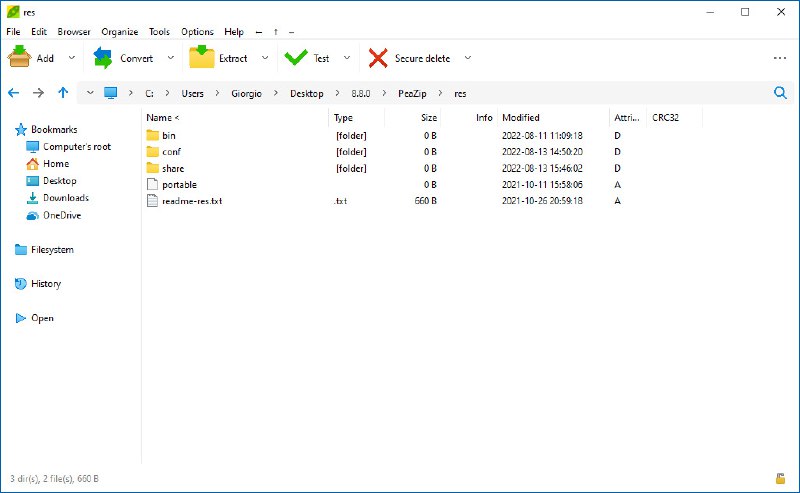Open search with the magnifier icon
The image size is (800, 493).
(780, 93)
